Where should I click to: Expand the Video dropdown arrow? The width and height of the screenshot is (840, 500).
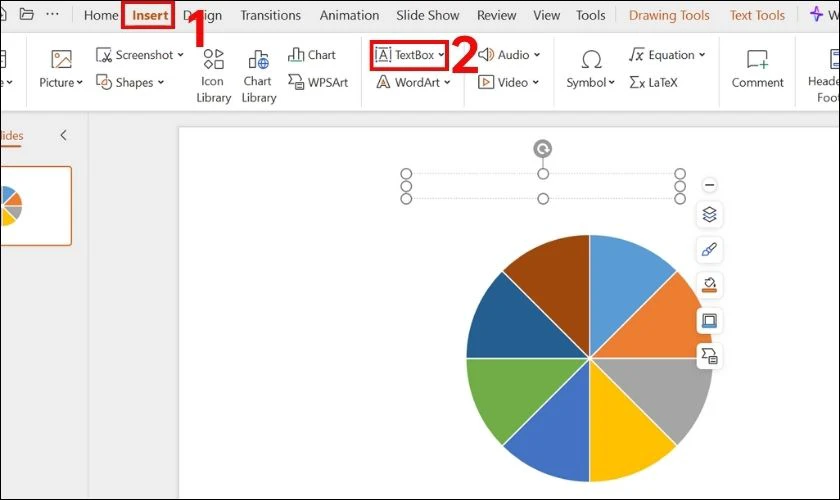[535, 83]
